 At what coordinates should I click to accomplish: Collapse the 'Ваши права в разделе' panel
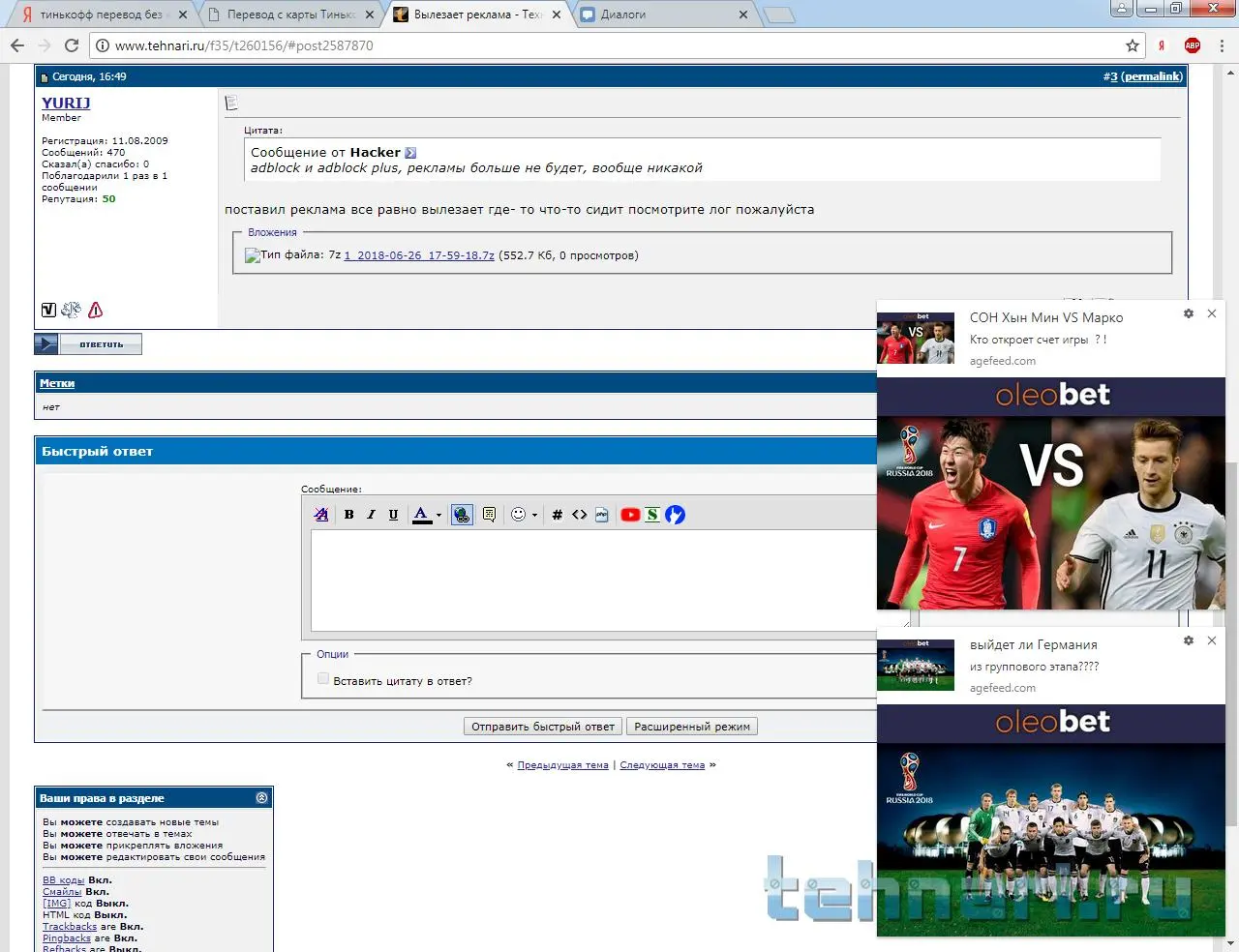[261, 798]
